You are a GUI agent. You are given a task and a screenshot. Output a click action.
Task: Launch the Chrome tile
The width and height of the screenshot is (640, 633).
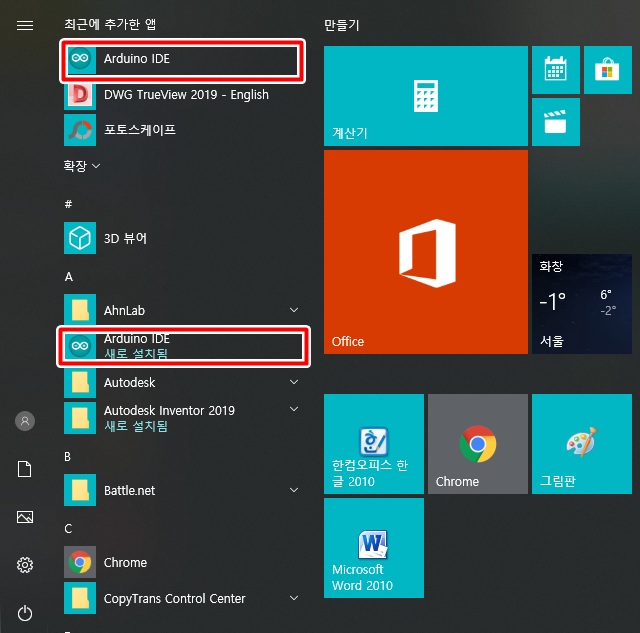[x=478, y=444]
